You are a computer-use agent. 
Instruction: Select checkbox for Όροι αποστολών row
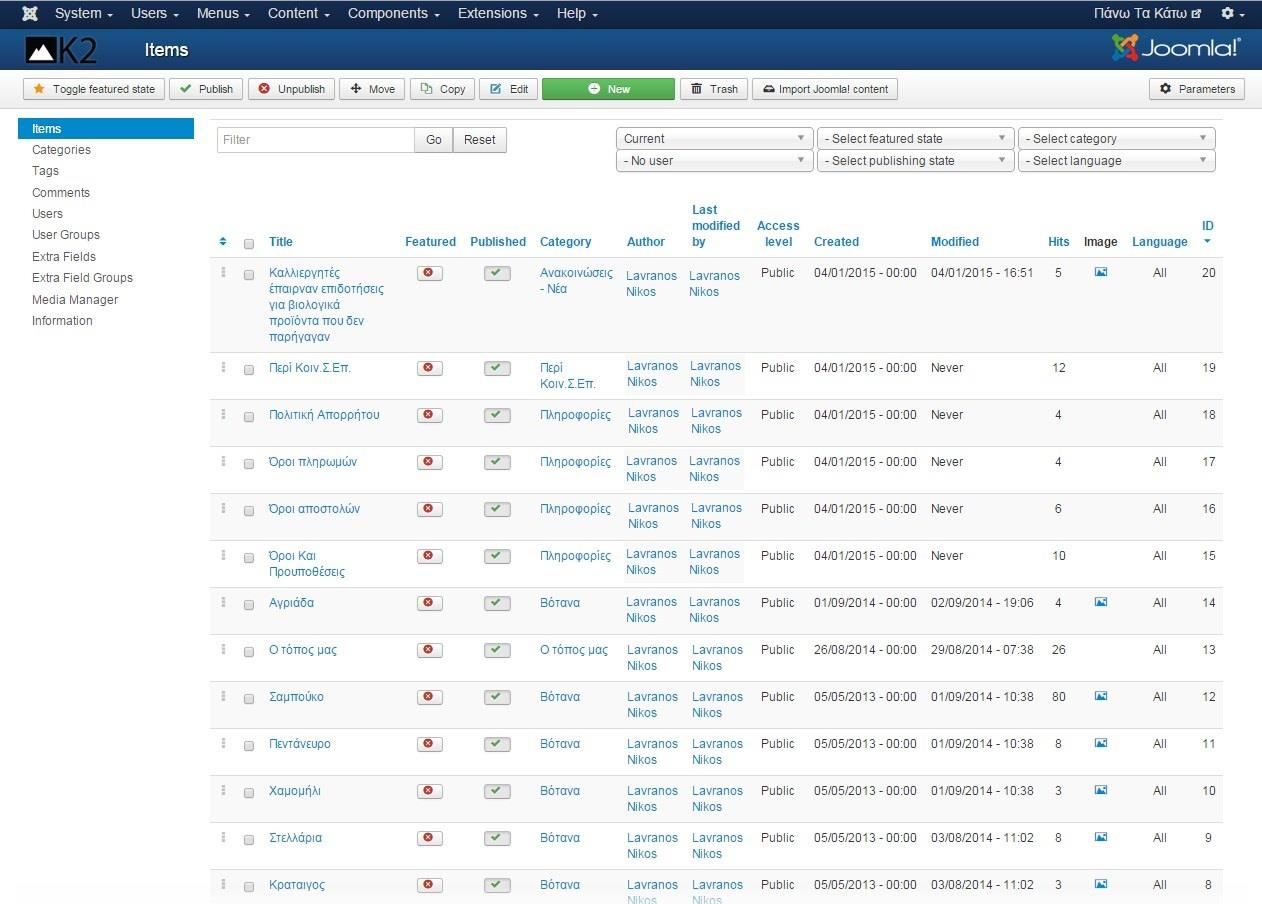pos(249,510)
